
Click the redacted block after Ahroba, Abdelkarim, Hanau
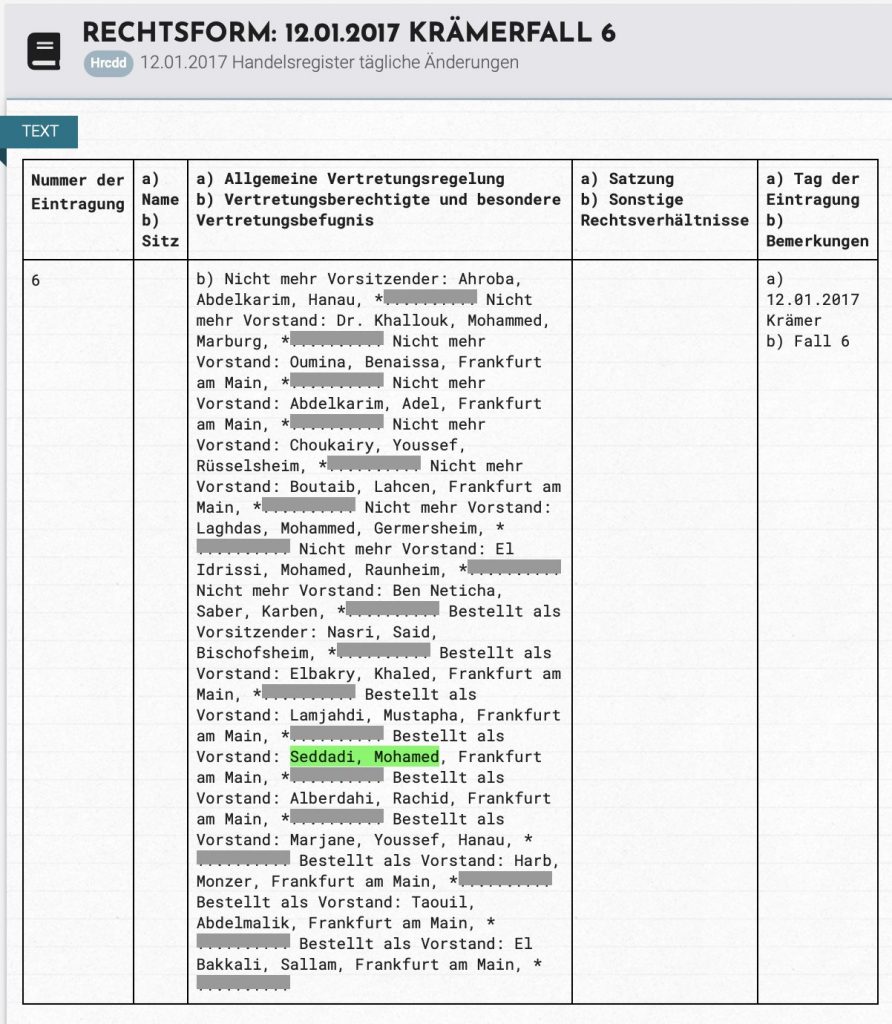tap(430, 300)
